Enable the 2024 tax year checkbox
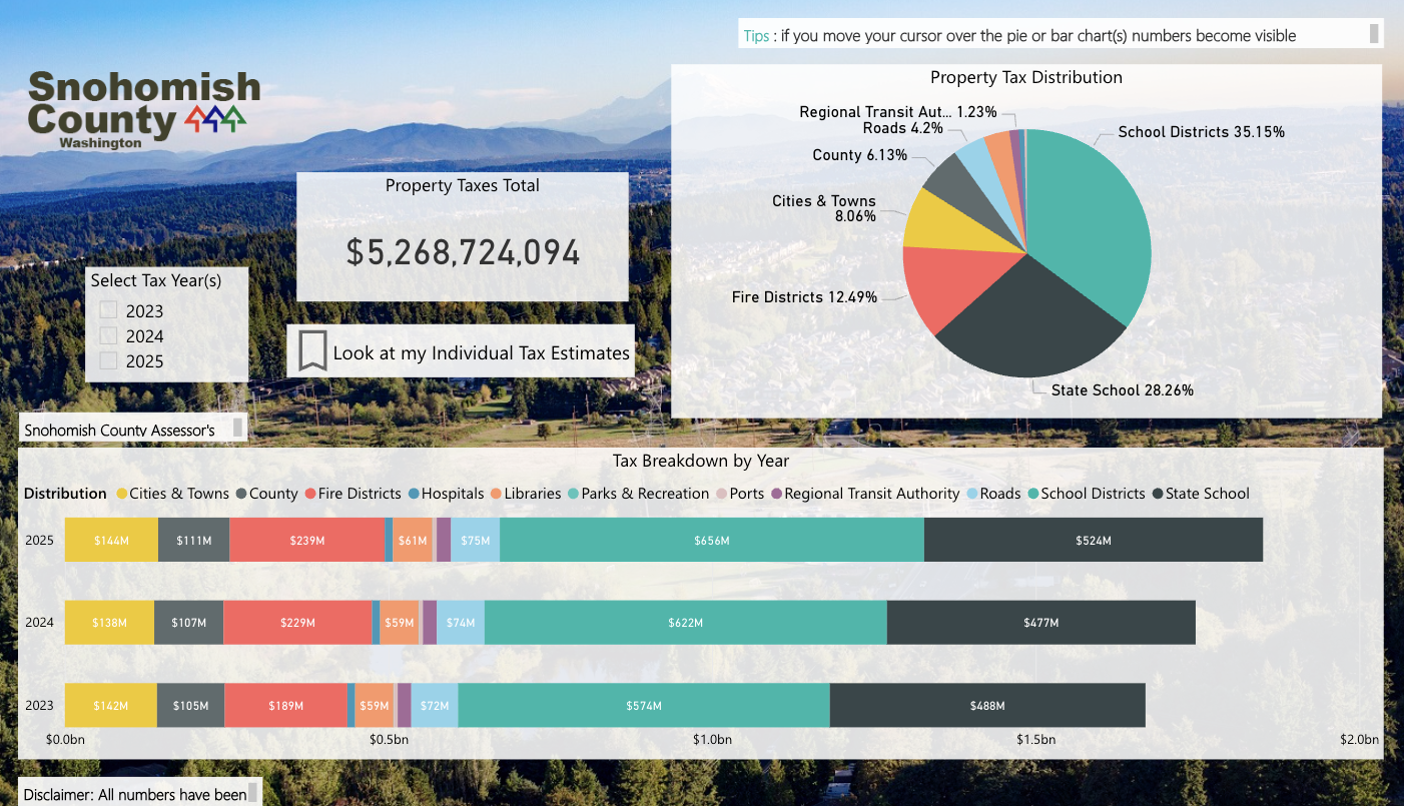 coord(109,336)
